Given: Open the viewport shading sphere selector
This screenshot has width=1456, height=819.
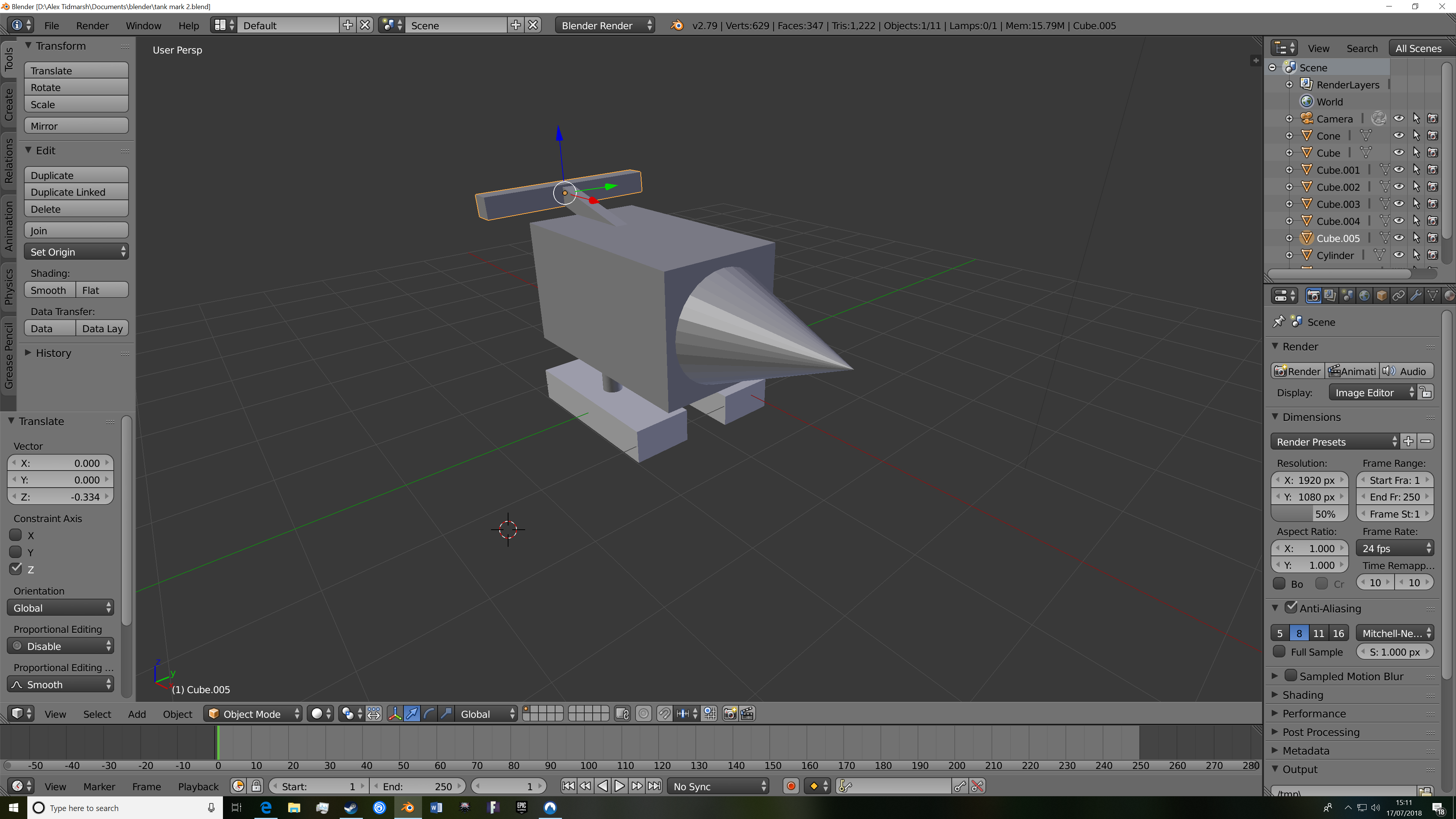Looking at the screenshot, I should 321,714.
